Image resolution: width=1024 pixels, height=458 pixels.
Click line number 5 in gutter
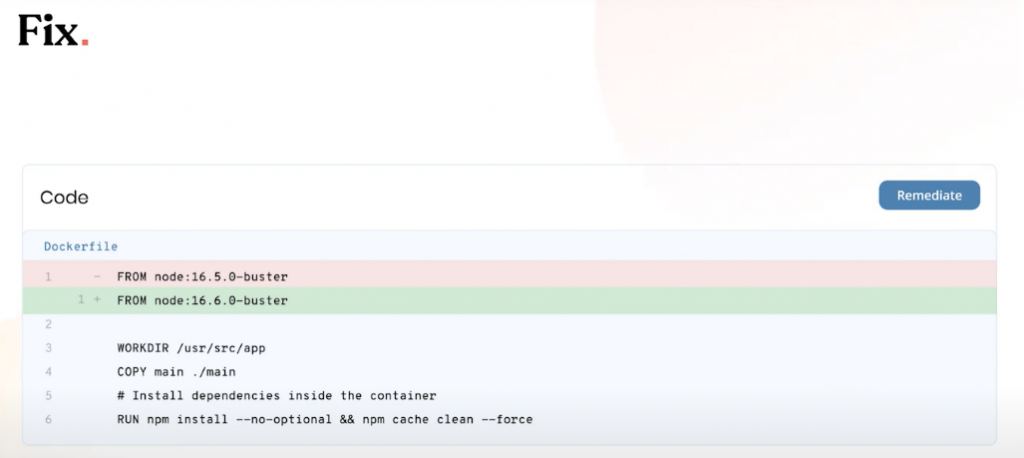point(48,395)
